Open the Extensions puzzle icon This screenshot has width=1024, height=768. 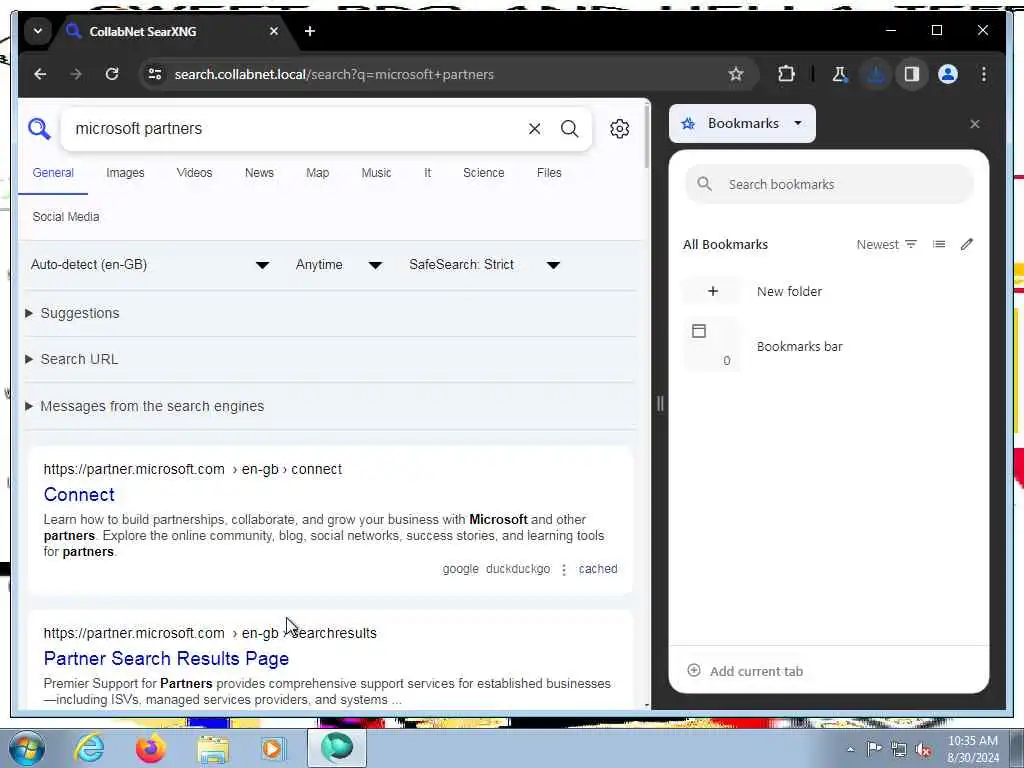click(x=786, y=74)
